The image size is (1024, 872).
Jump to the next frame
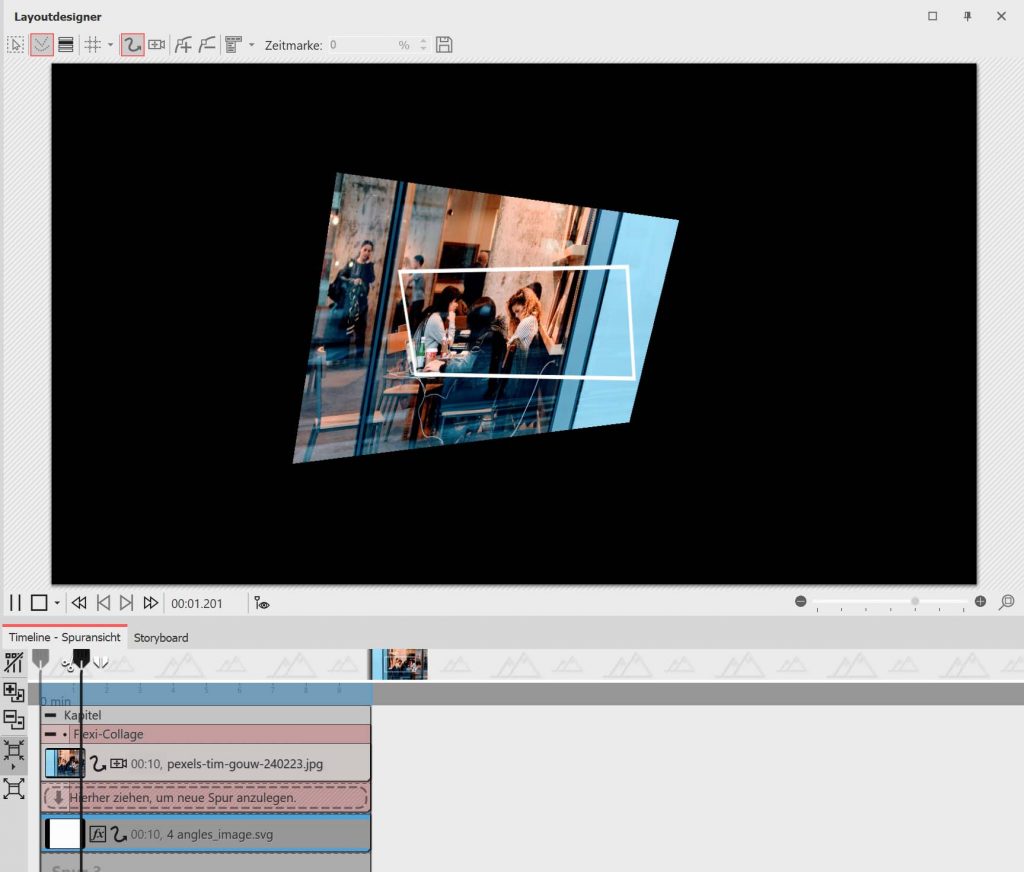coord(126,603)
